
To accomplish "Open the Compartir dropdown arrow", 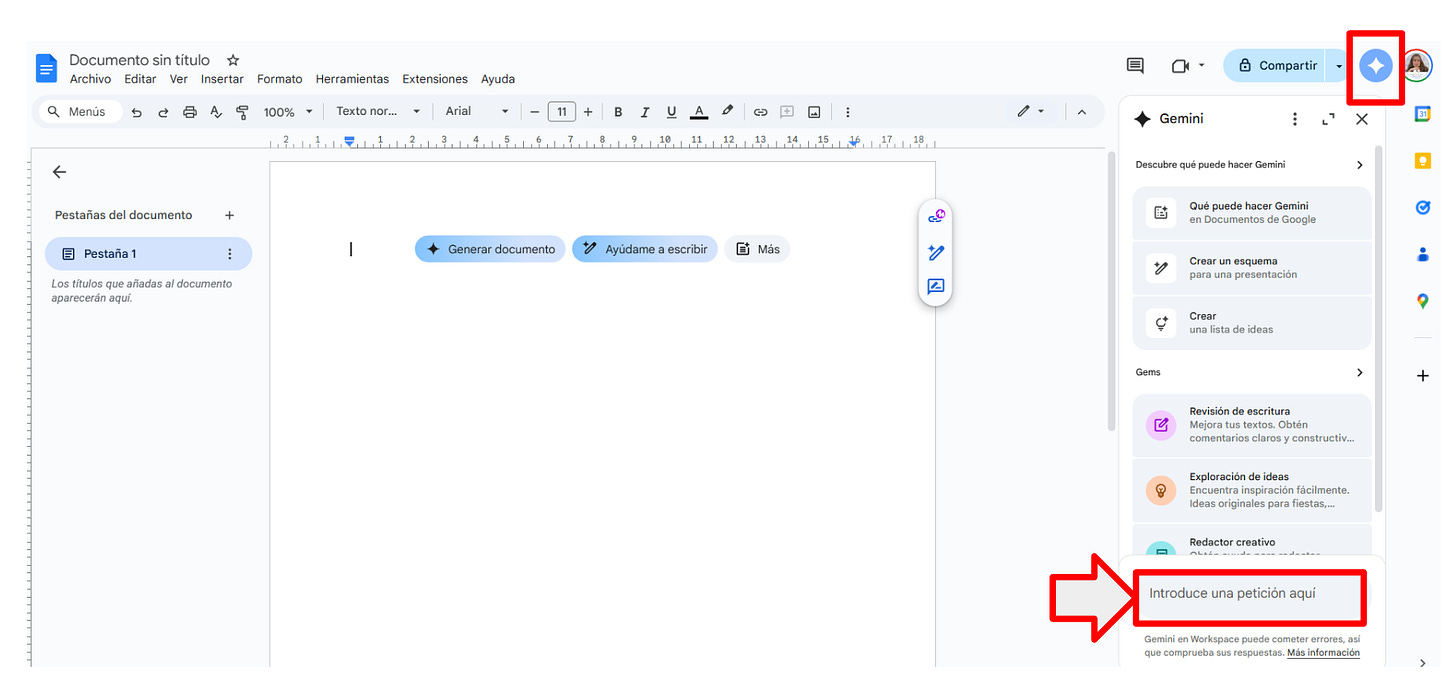I will pos(1339,66).
